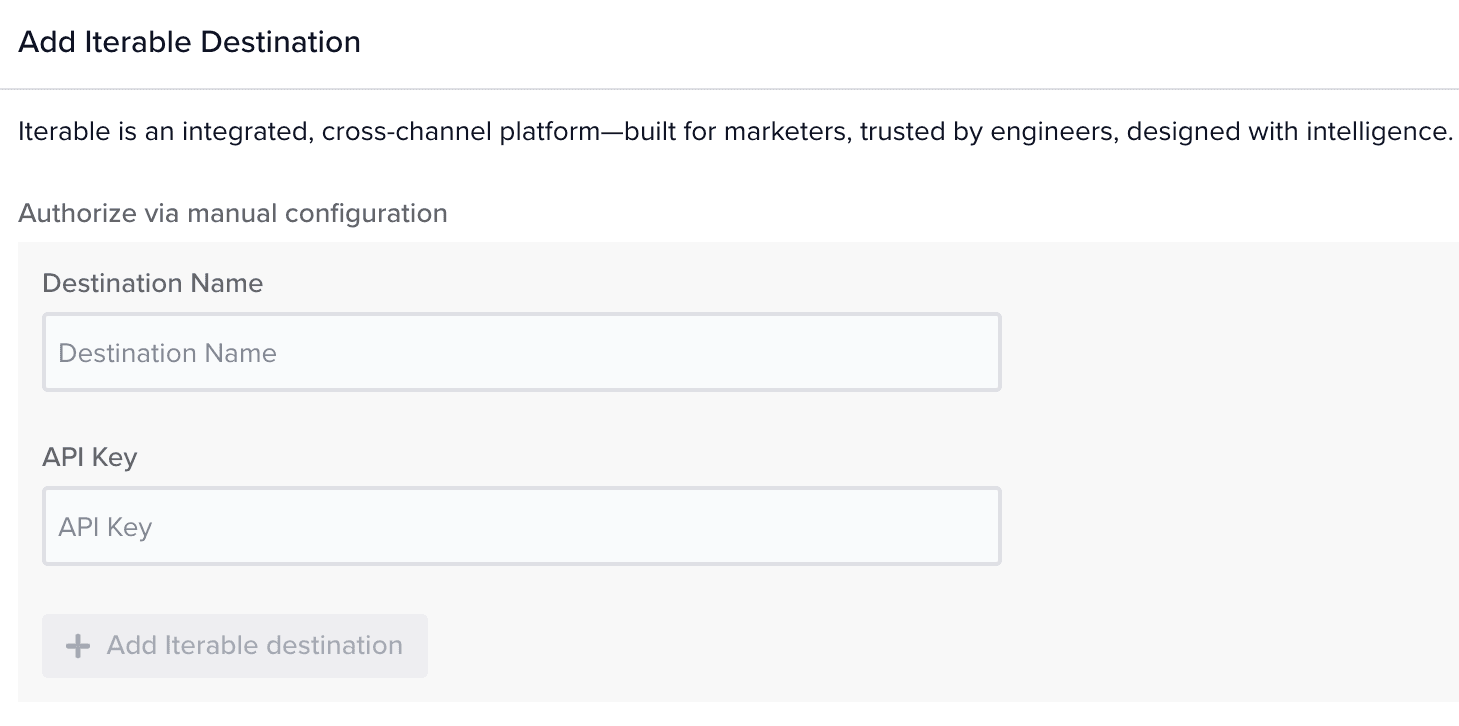Focus the Destination Name input field
This screenshot has height=726, width=1459.
[520, 352]
